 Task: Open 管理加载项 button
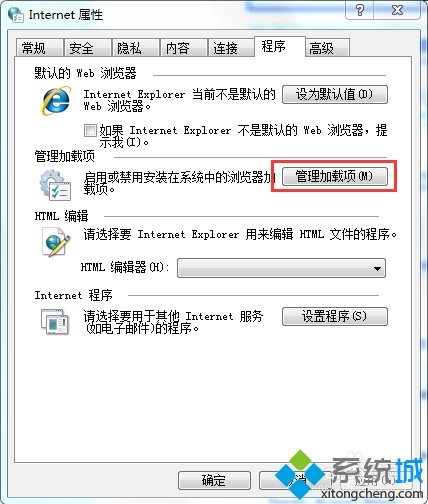click(335, 176)
